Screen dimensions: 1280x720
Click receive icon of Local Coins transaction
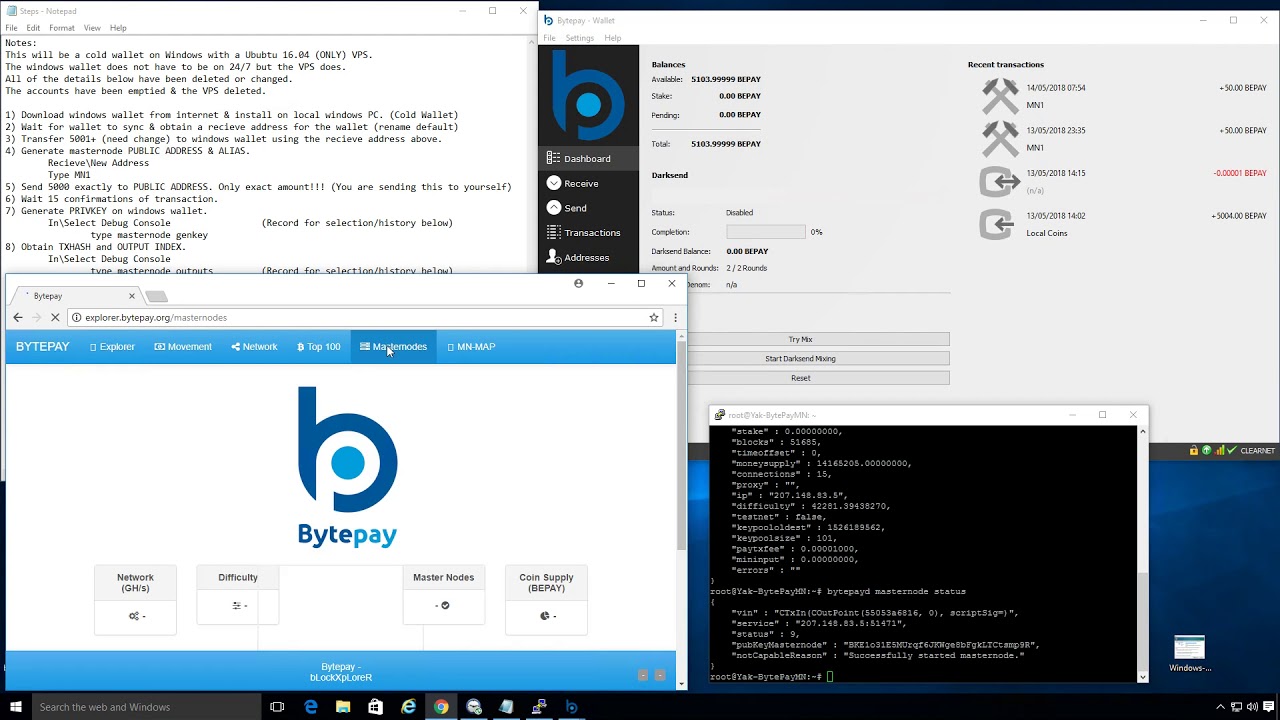pos(997,224)
